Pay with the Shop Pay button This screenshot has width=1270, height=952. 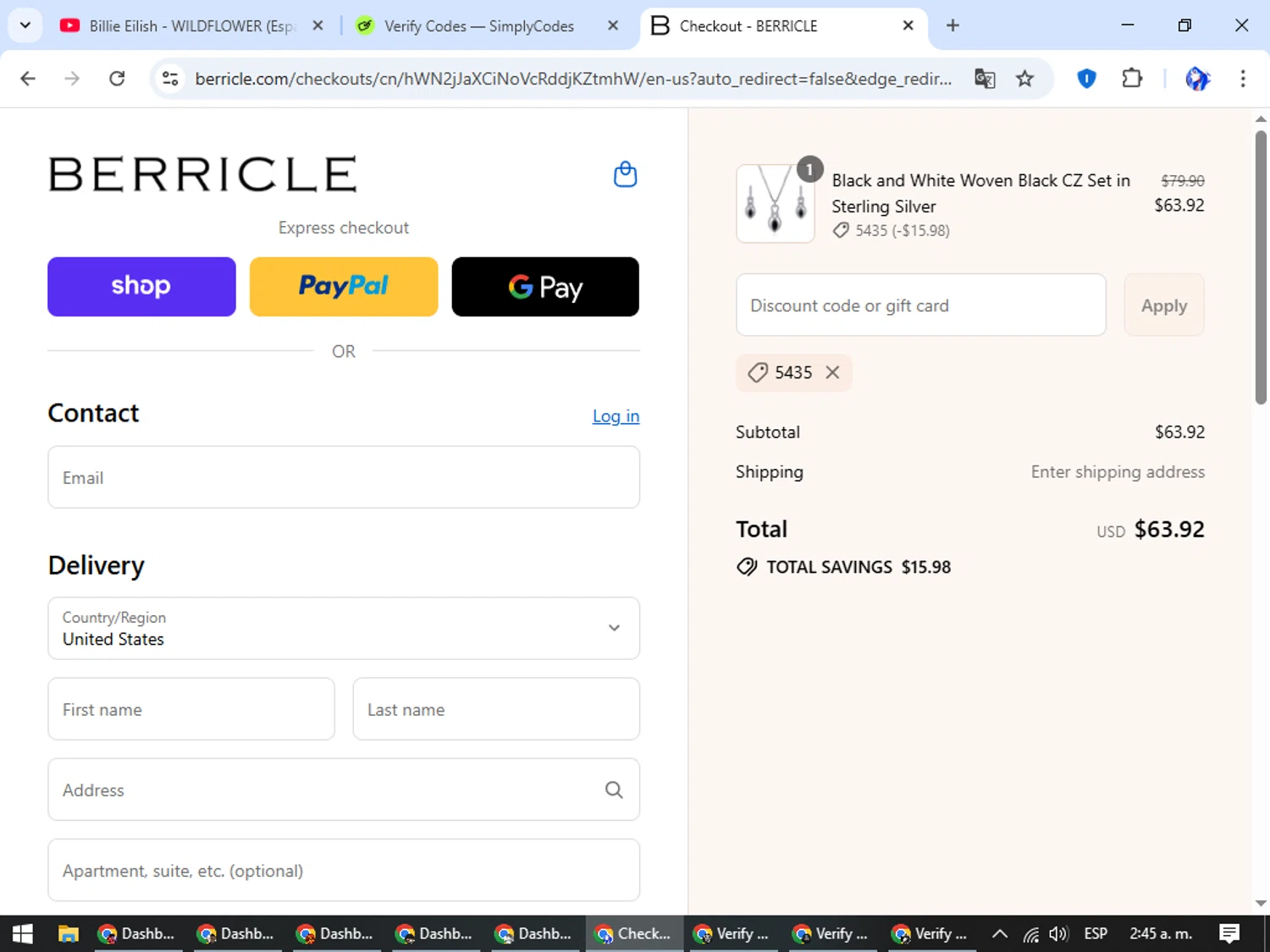coord(141,287)
